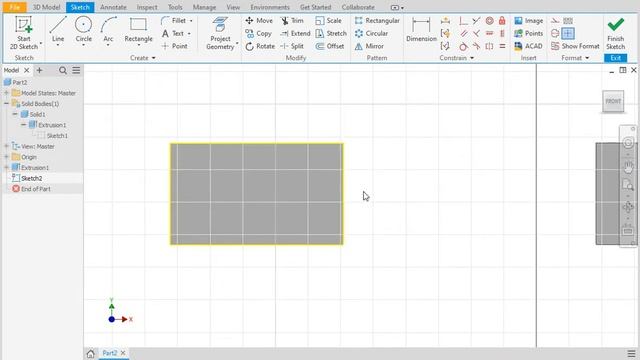Select the Dimension tool
Viewport: 640px width, 360px height.
[x=421, y=30]
